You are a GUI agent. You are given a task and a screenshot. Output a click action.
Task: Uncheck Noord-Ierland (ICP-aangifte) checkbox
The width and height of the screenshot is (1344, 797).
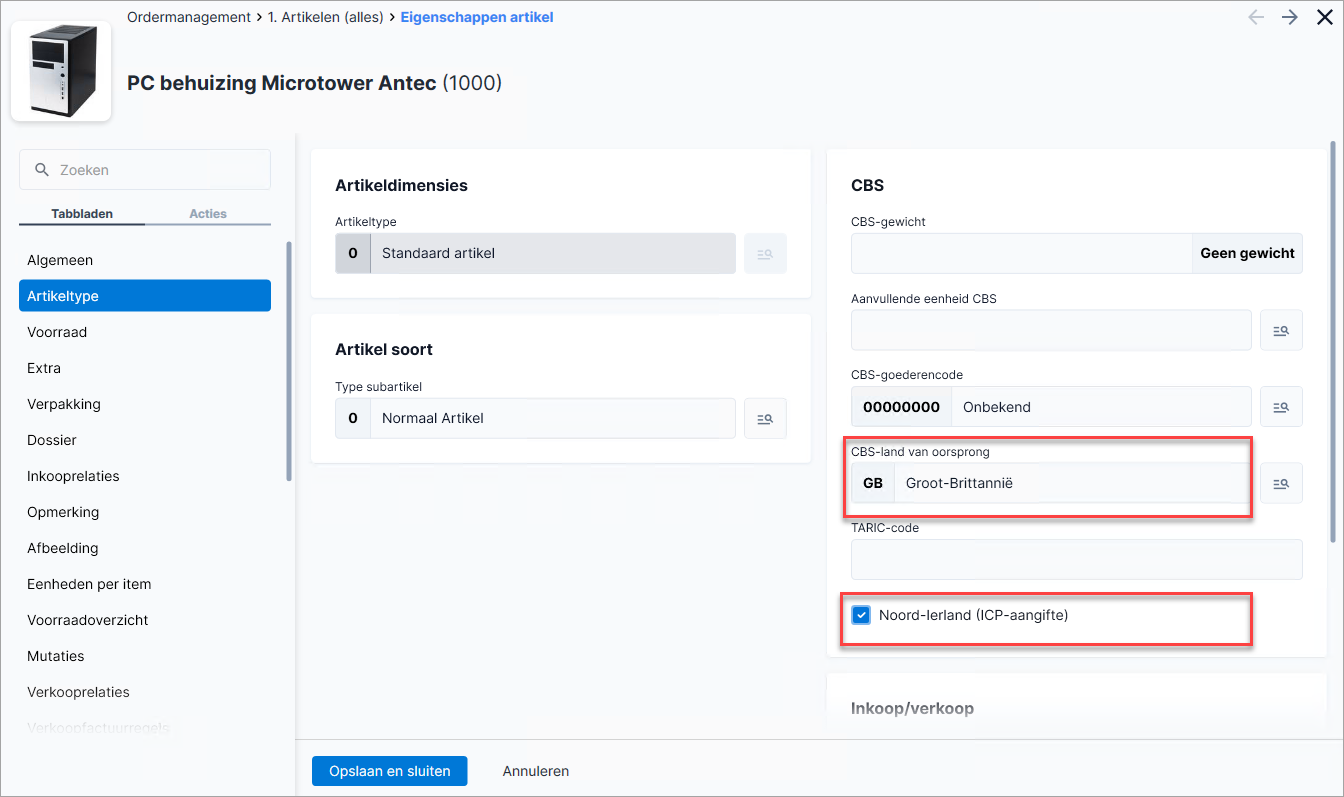pos(861,615)
